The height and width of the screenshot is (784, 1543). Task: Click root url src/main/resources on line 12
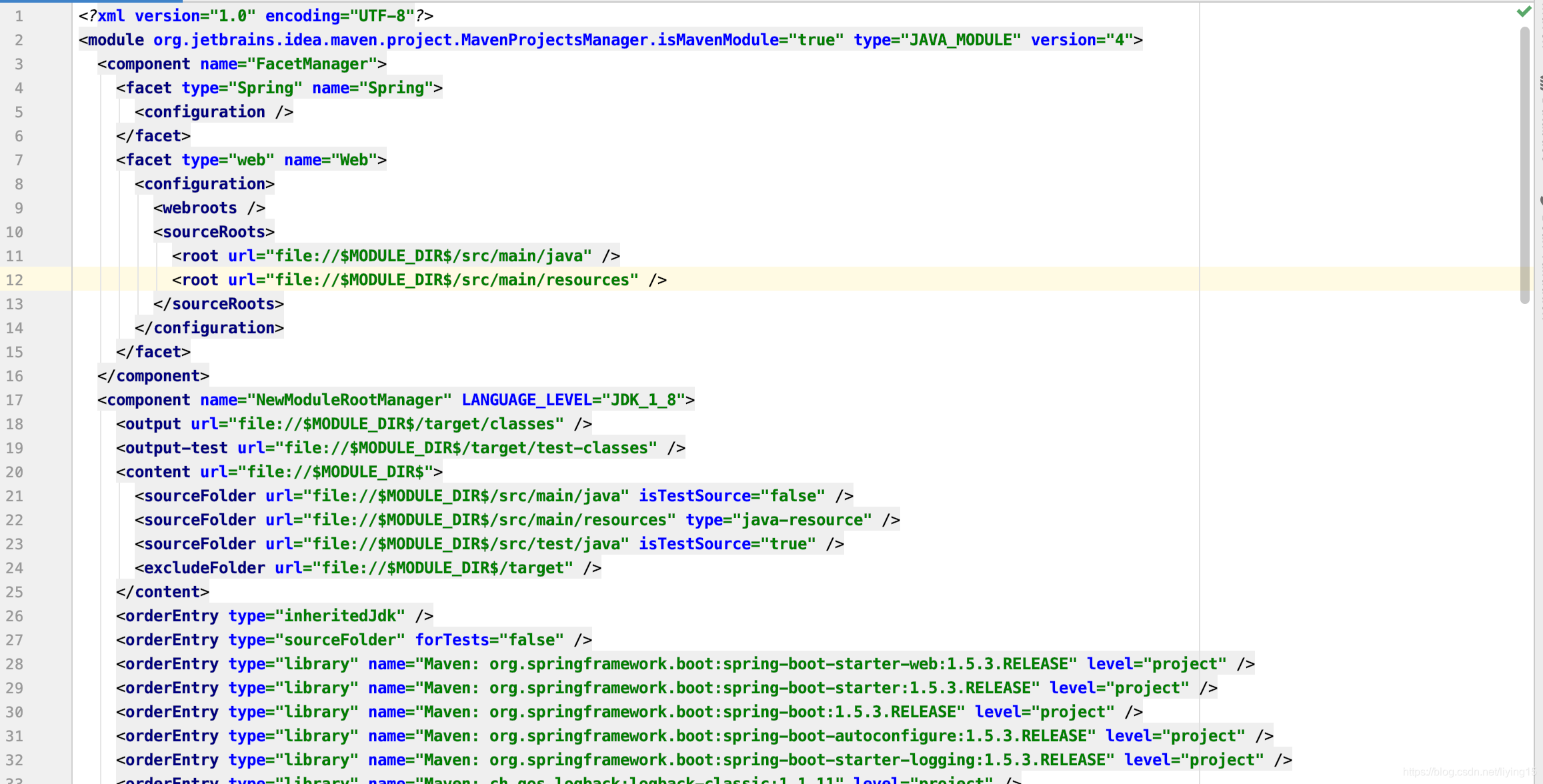[419, 280]
